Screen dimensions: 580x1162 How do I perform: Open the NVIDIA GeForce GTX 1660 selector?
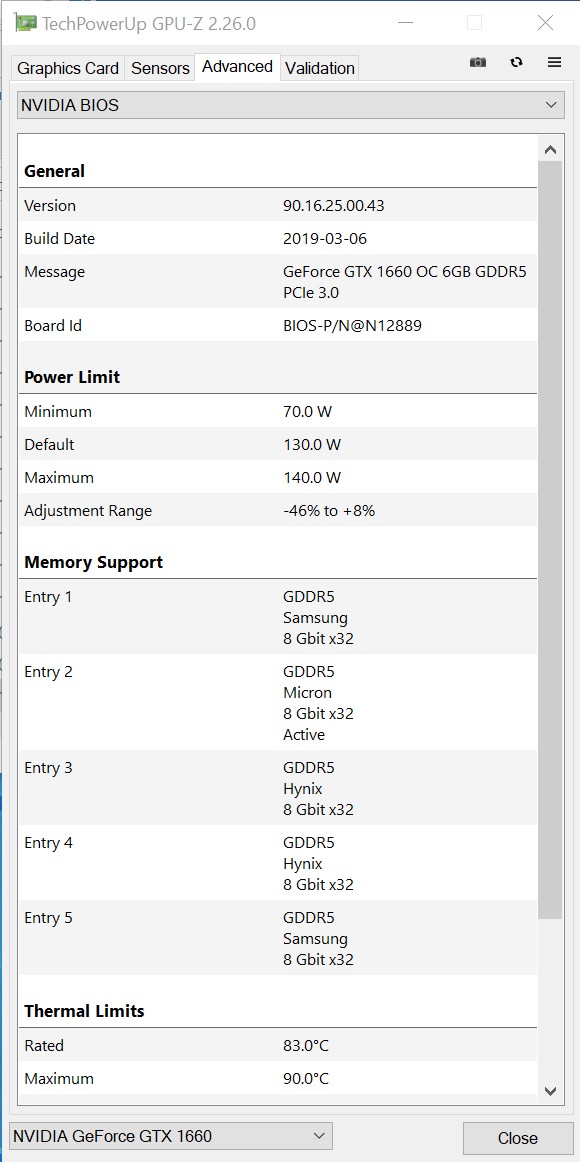(x=170, y=1136)
